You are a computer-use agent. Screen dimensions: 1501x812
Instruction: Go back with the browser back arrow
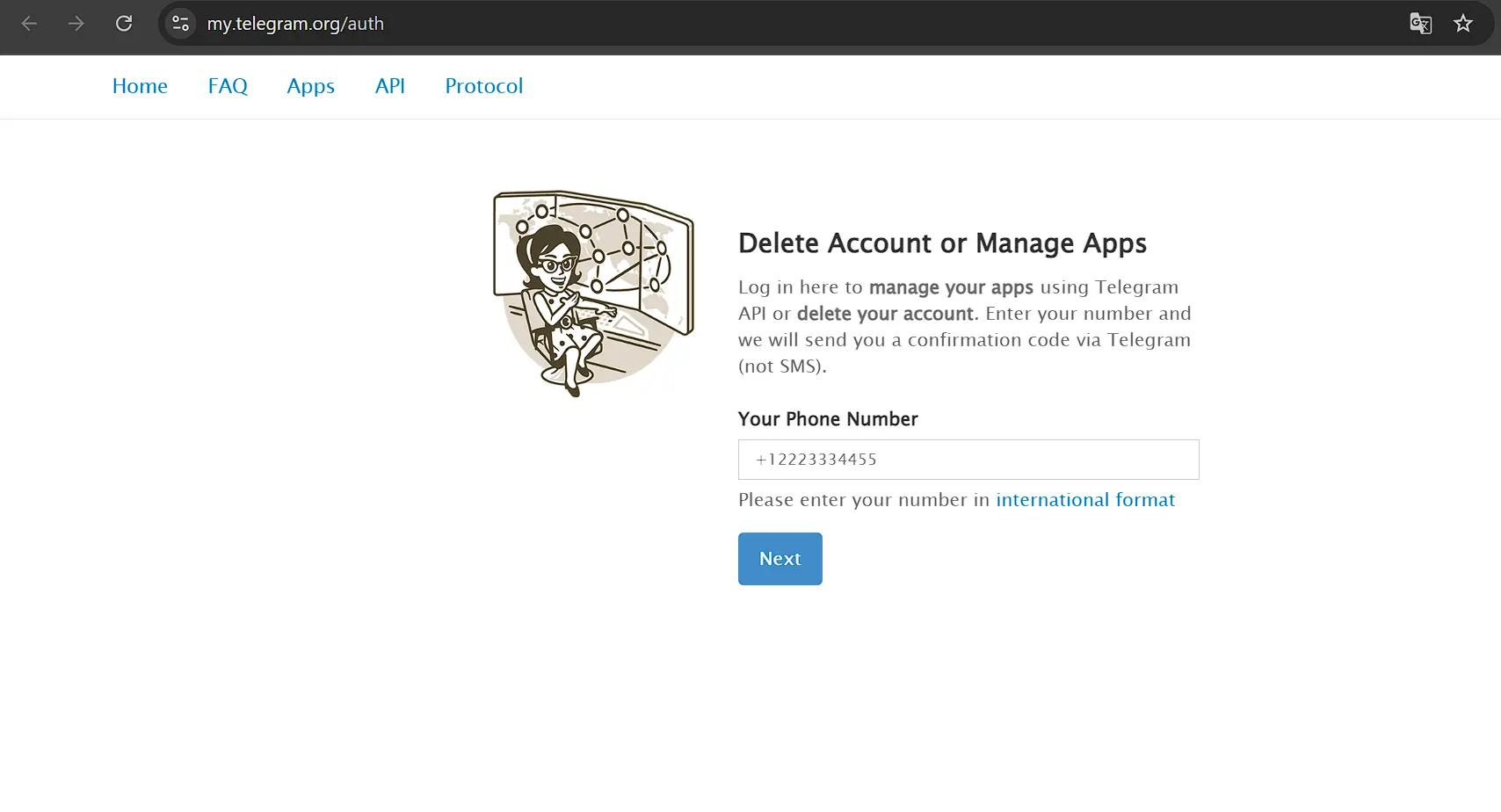tap(29, 24)
